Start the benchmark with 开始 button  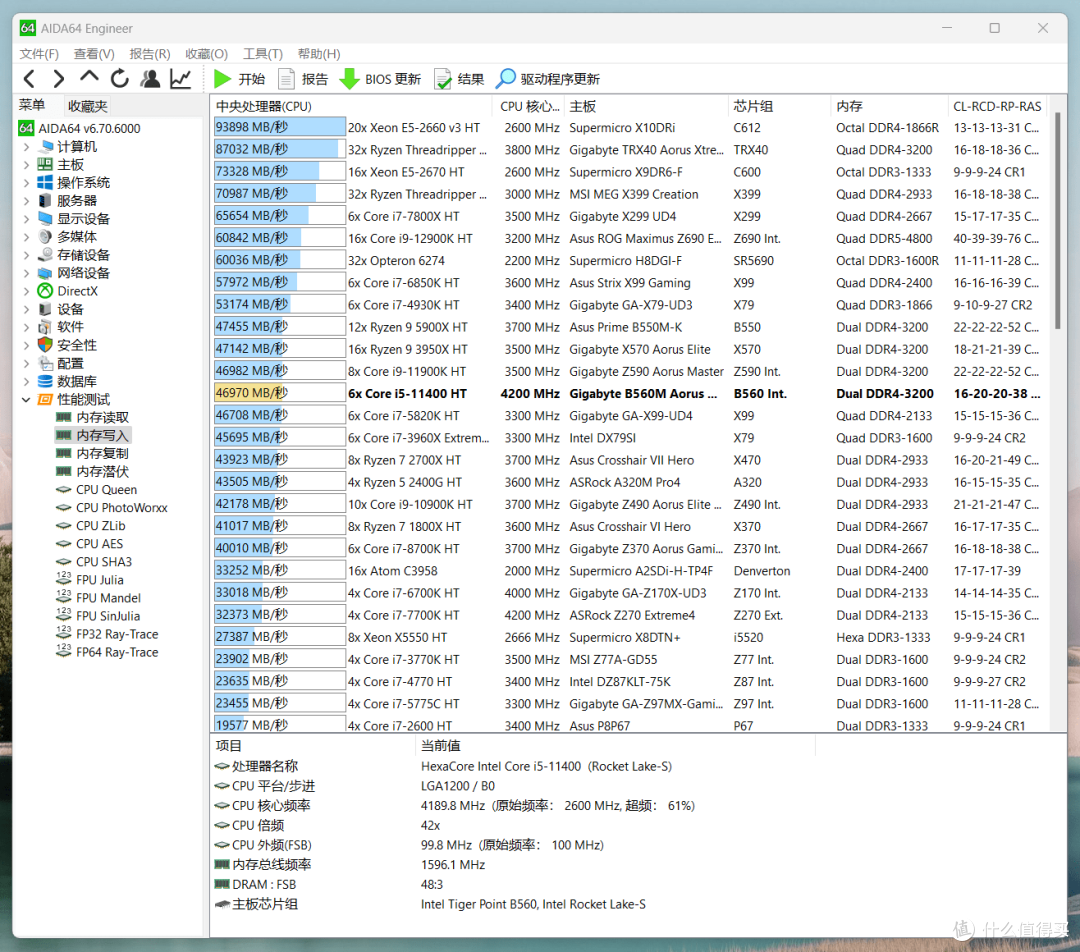click(x=240, y=79)
